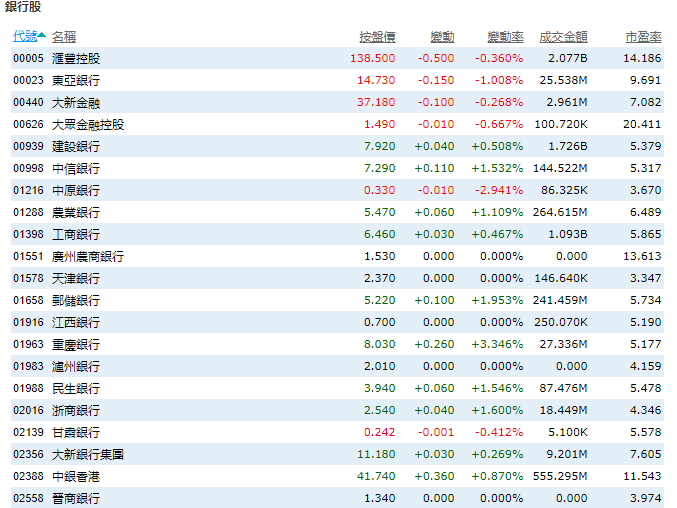Select stock code 02139

pyautogui.click(x=26, y=432)
